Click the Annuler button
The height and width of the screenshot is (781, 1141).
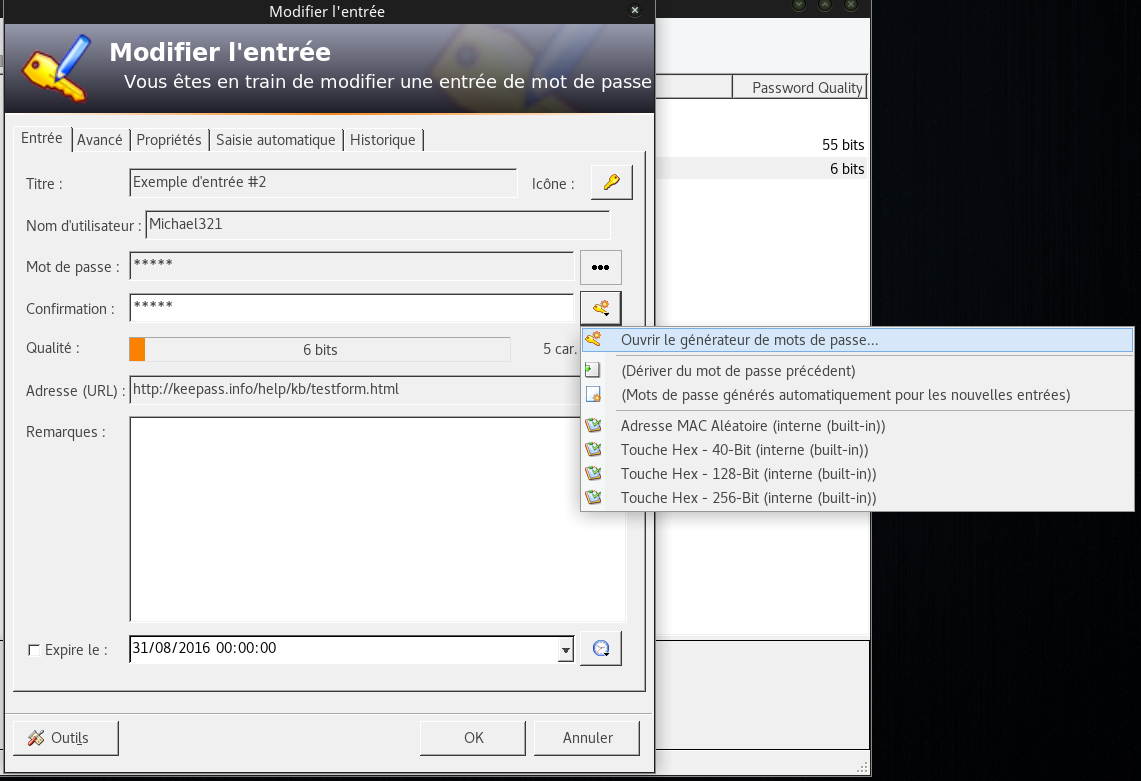click(587, 738)
